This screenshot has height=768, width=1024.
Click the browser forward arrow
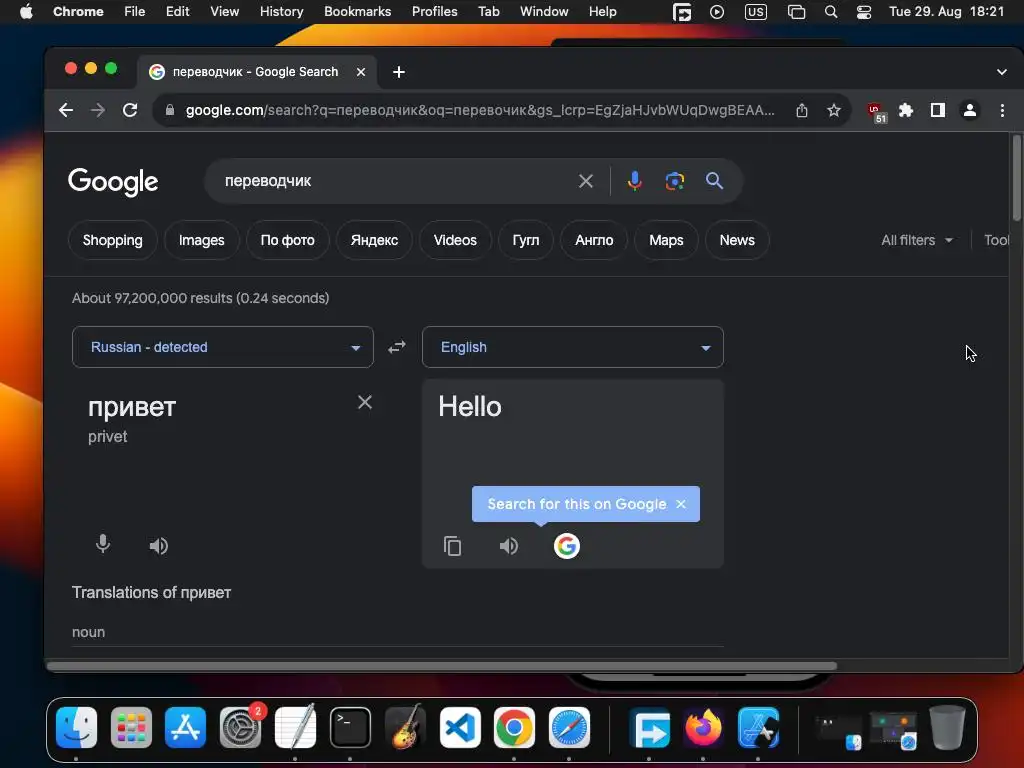click(98, 110)
